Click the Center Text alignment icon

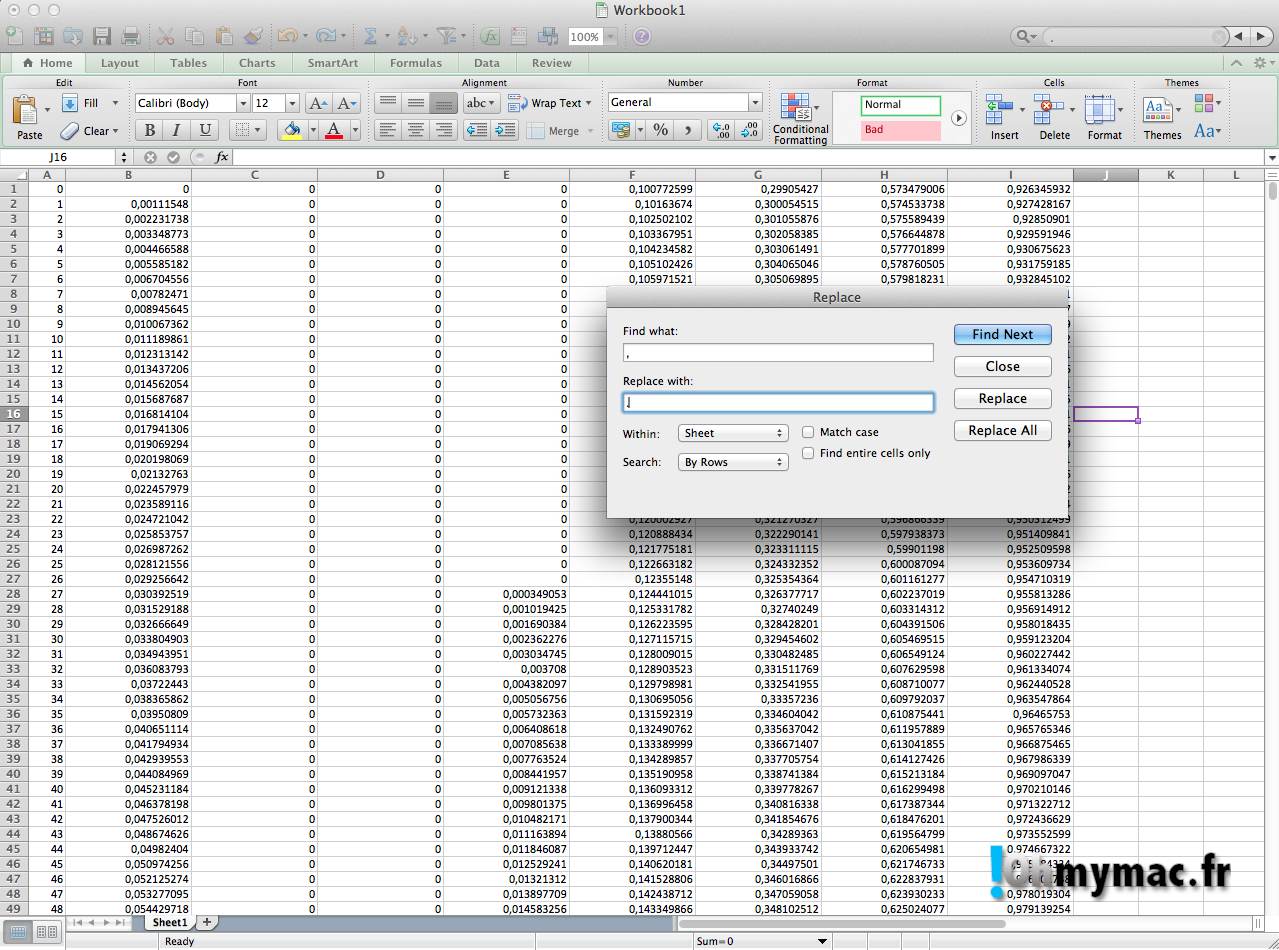tap(416, 130)
